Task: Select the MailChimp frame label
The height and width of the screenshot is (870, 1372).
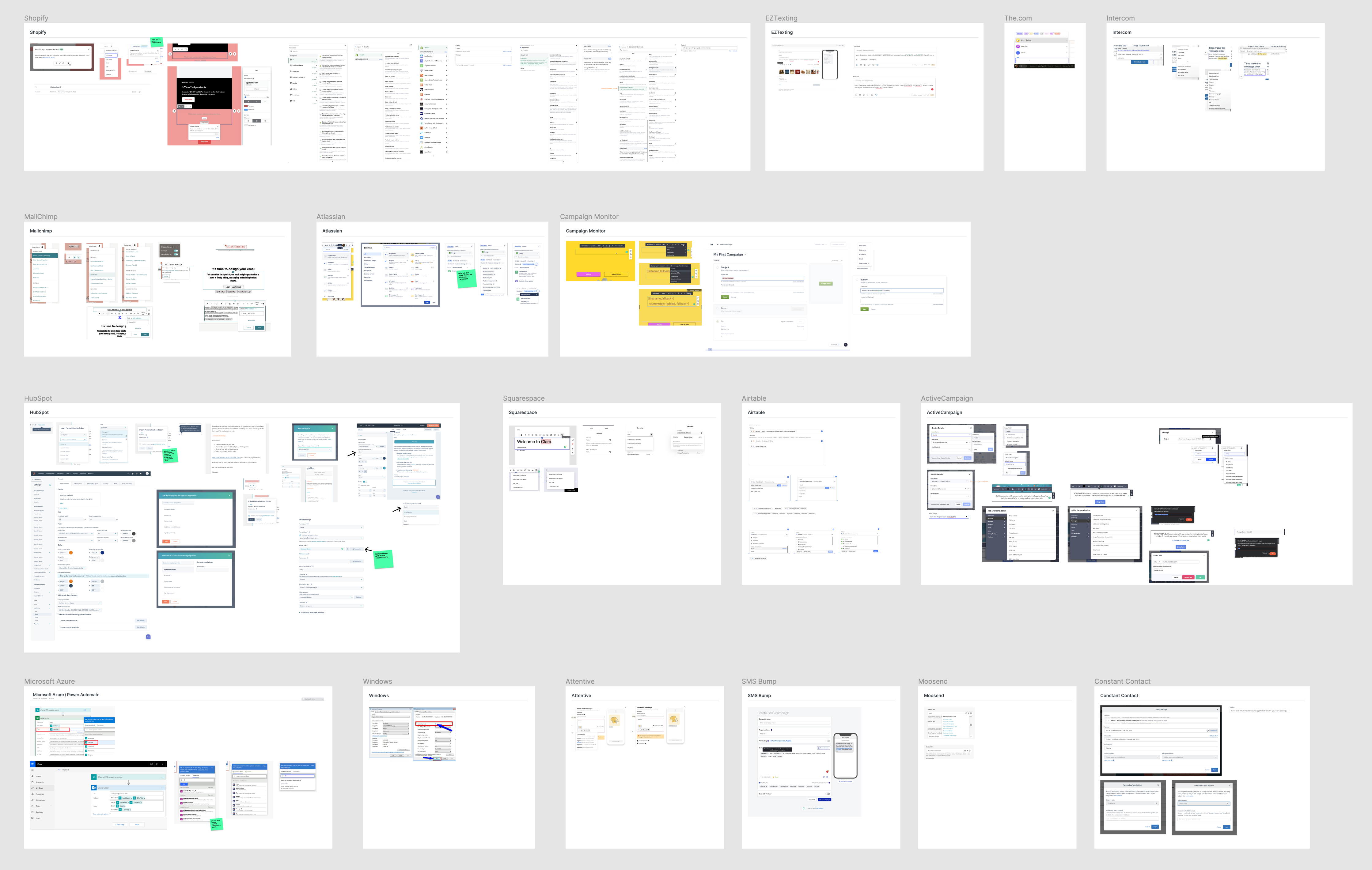Action: (x=40, y=217)
